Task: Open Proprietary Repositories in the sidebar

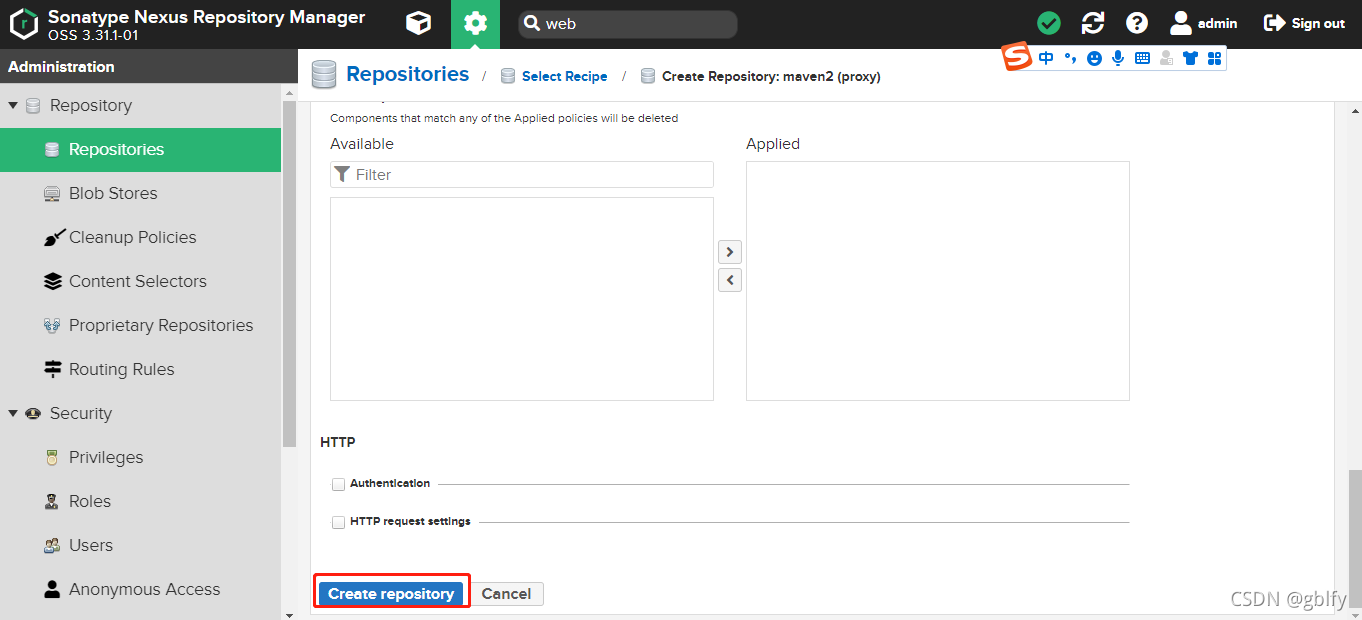Action: click(x=140, y=325)
